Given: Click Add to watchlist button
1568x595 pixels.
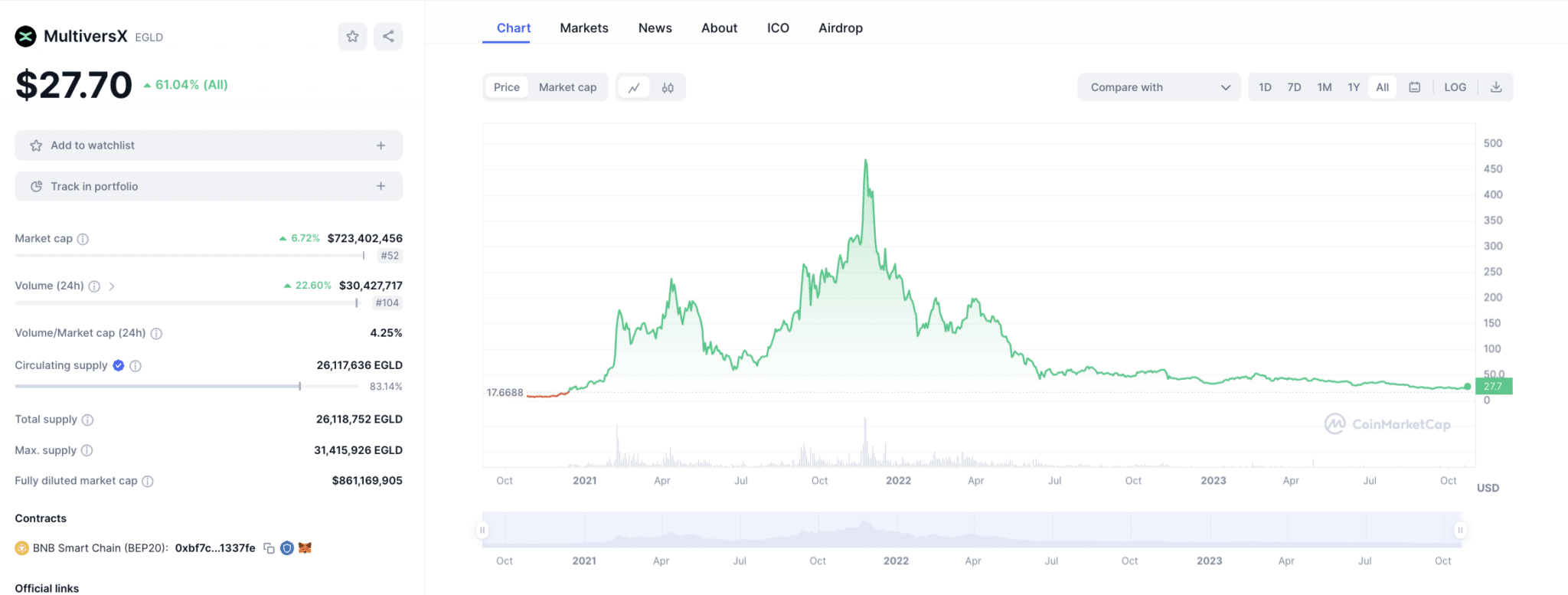Looking at the screenshot, I should tap(209, 145).
